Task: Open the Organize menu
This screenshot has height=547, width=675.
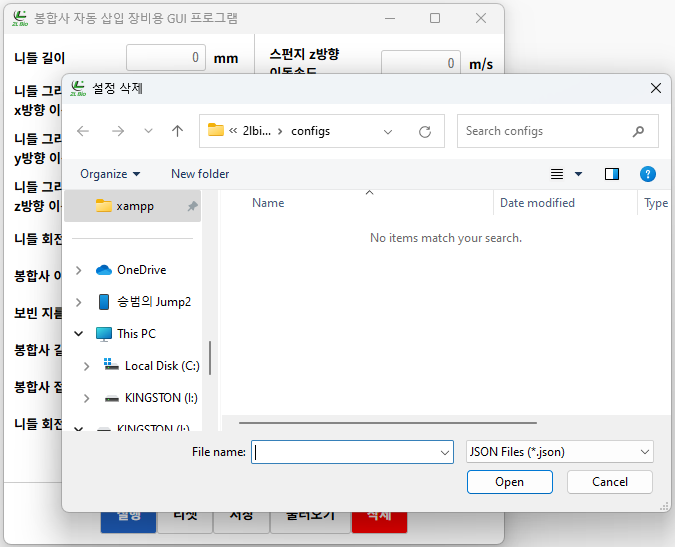Action: 110,174
